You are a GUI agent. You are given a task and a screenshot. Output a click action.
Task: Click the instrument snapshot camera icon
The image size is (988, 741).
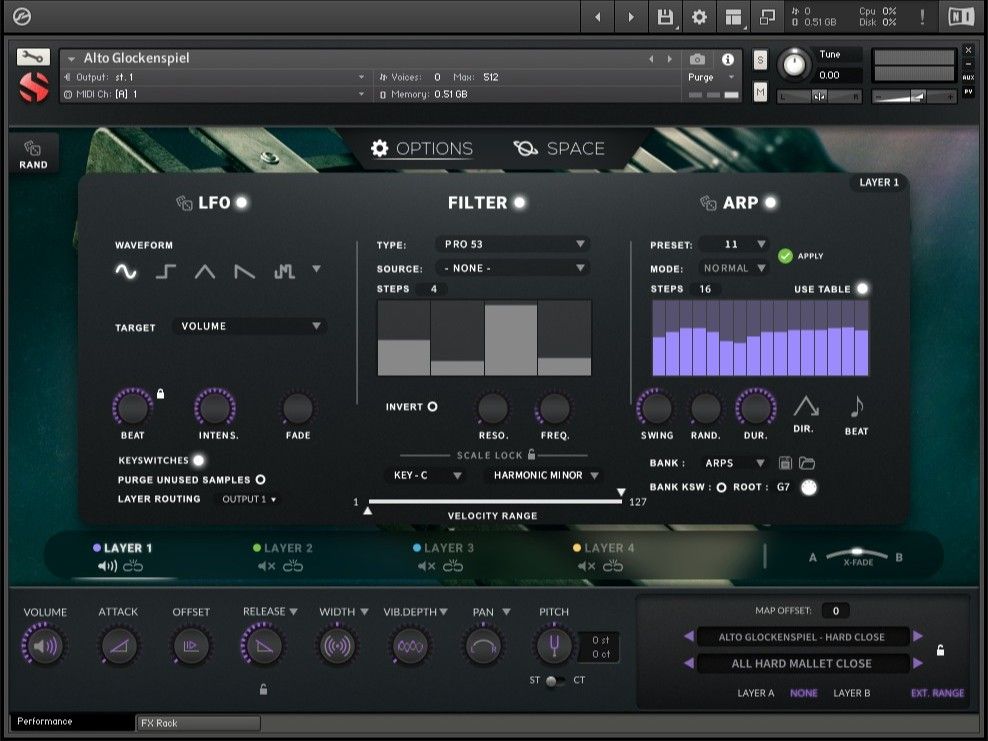(696, 58)
